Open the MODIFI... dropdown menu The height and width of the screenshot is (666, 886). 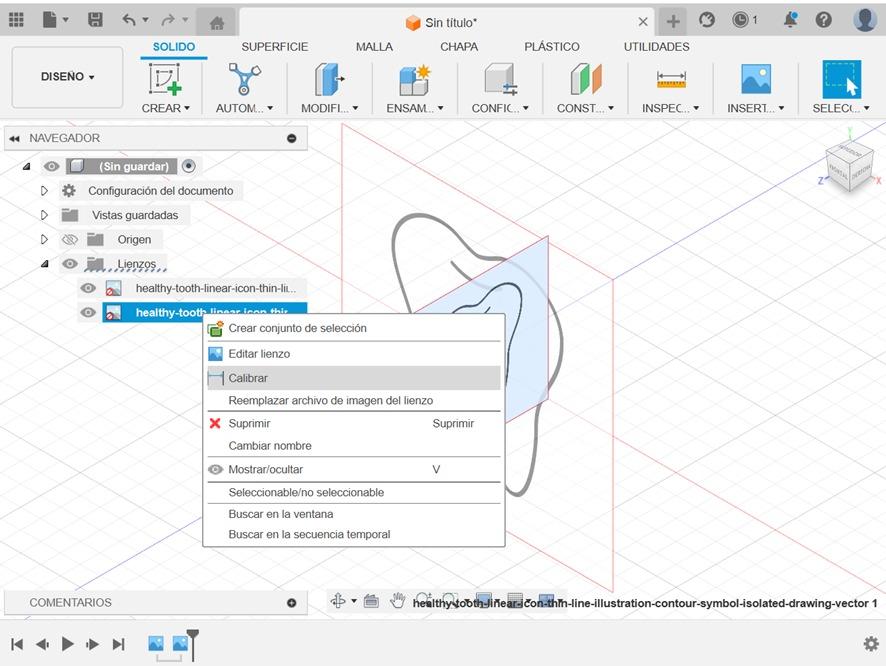click(329, 108)
